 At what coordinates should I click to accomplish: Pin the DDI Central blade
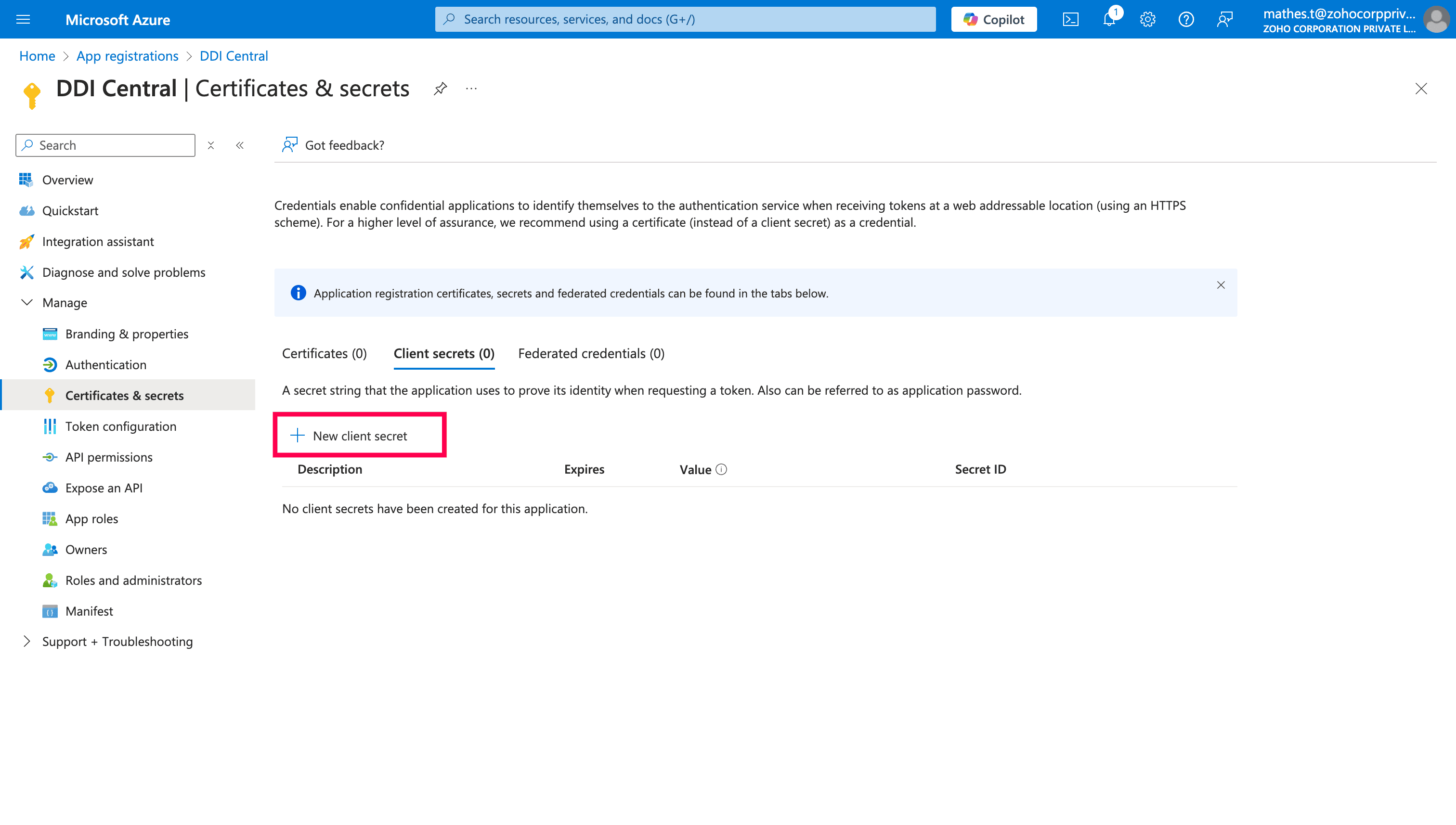[441, 89]
